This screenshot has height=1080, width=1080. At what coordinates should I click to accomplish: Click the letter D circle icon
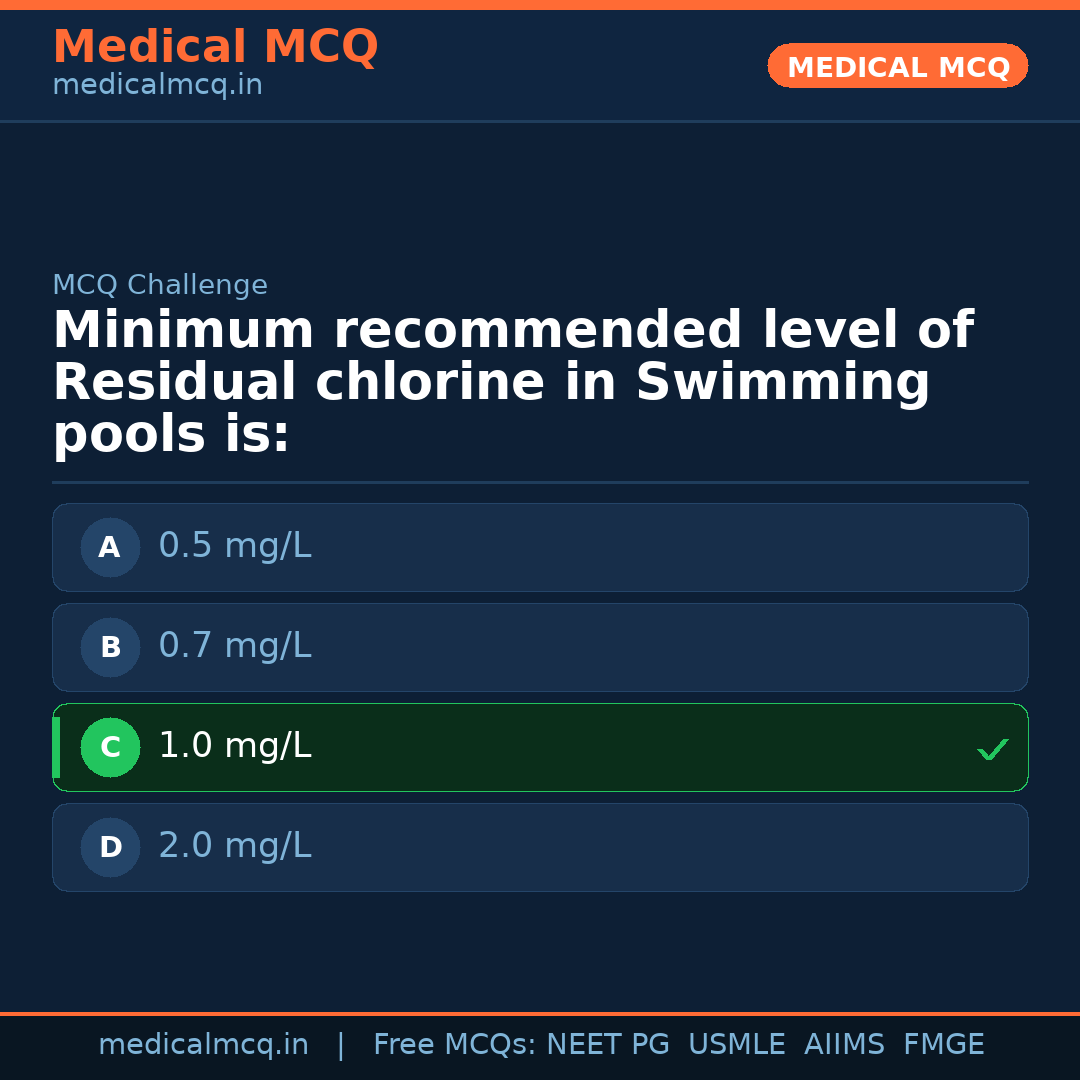(110, 847)
